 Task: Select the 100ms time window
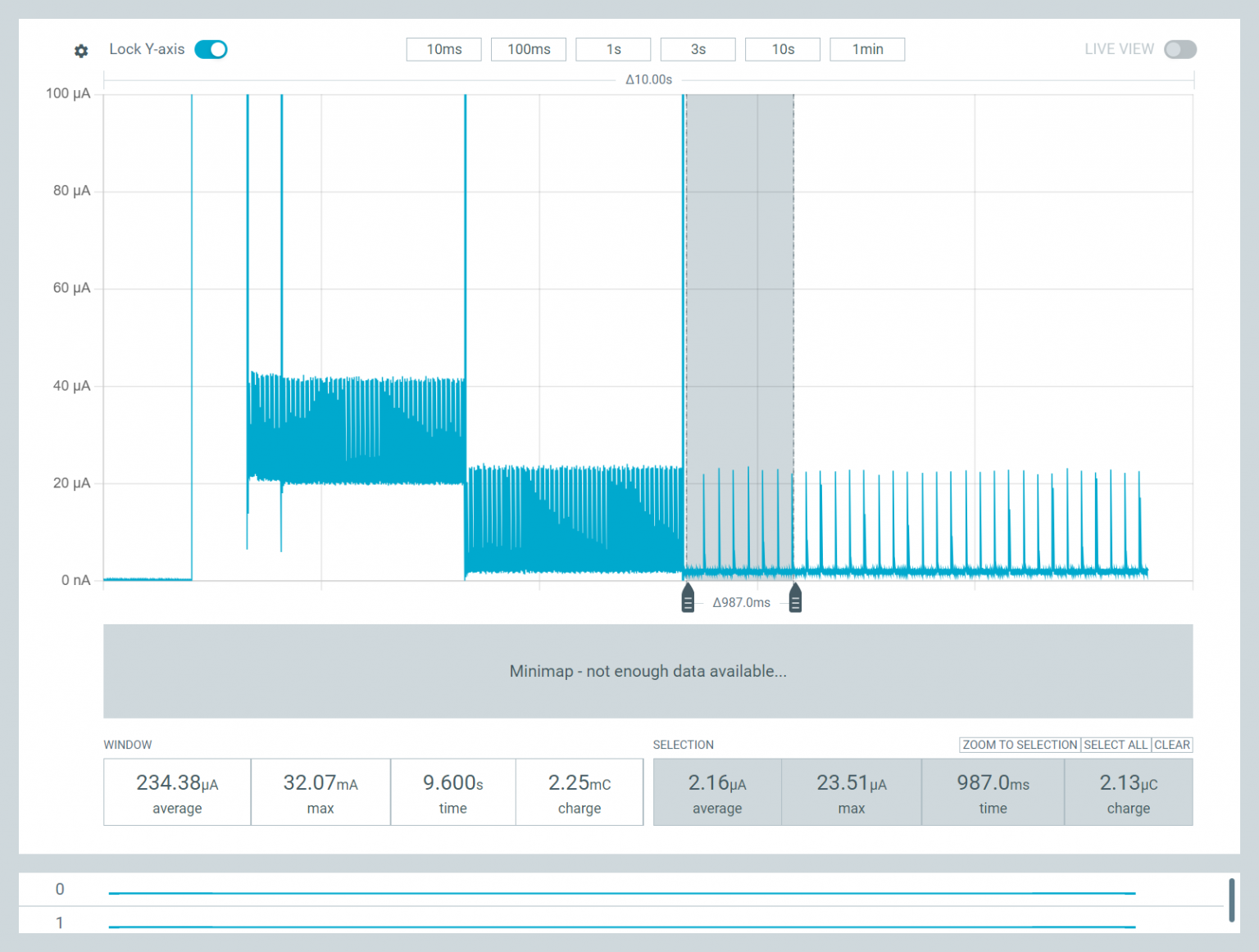(528, 49)
